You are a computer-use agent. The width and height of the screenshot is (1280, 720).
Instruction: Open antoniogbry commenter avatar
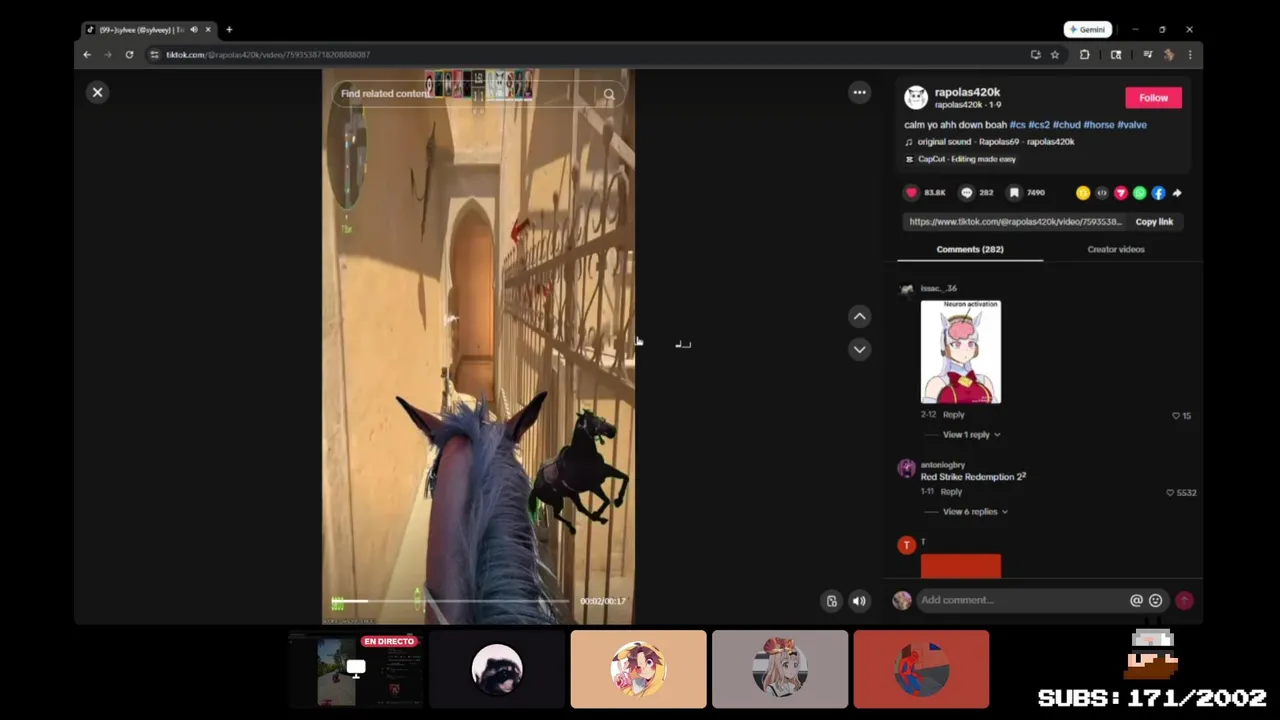(906, 468)
